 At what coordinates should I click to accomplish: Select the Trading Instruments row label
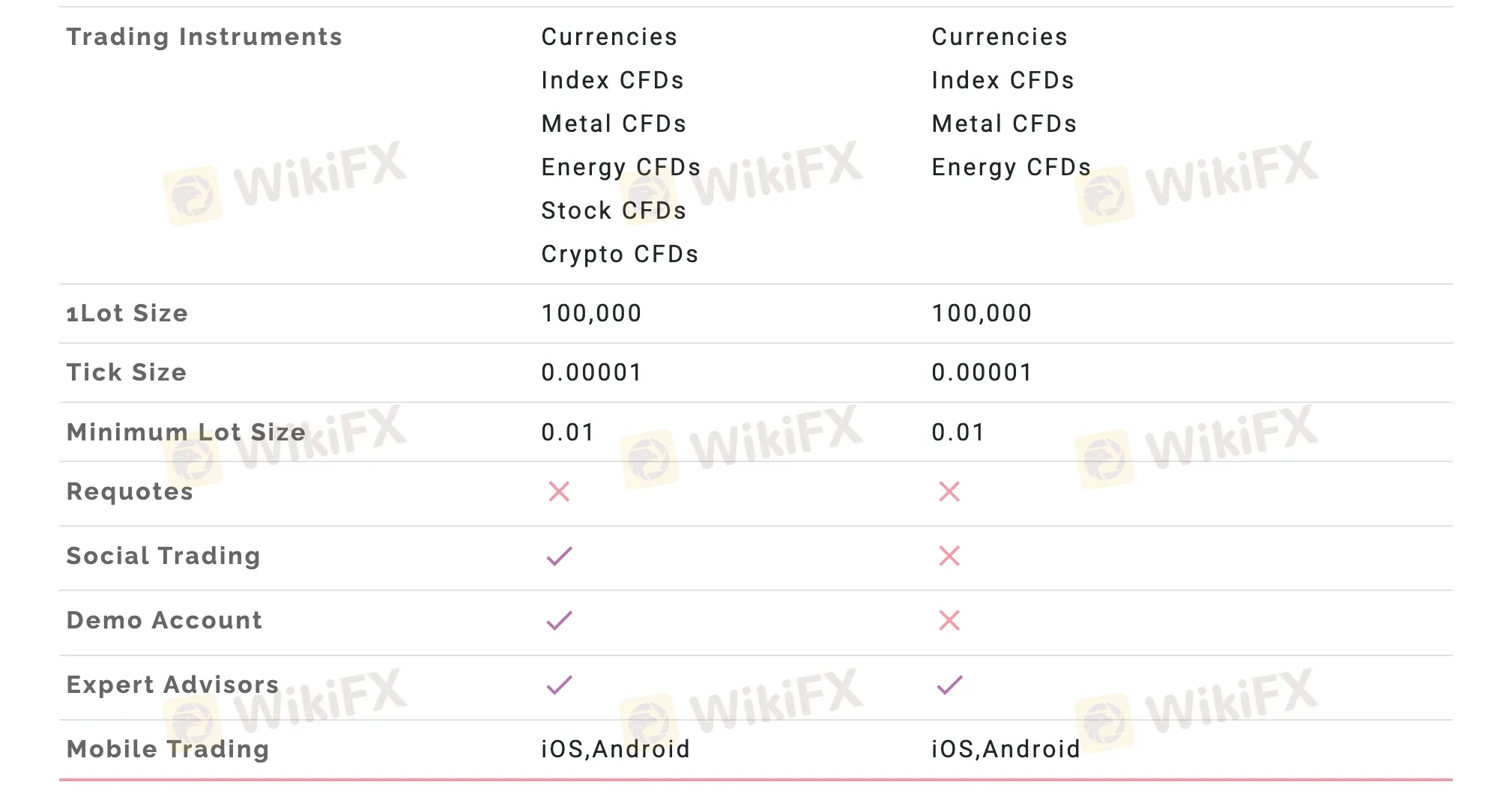204,37
